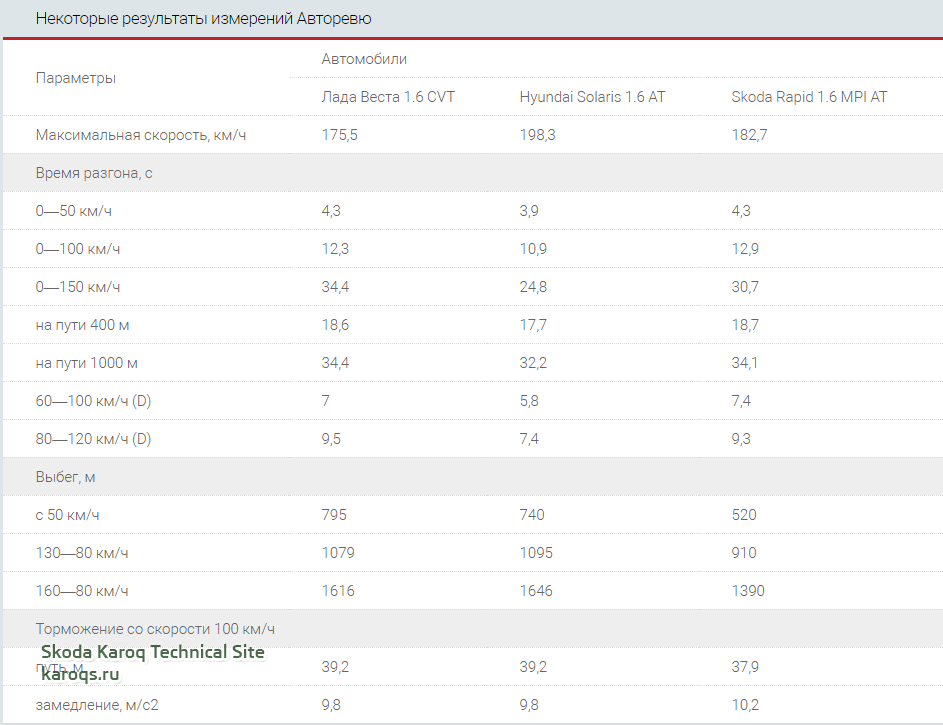Select 'Торможение со скорости 100 км/ч' section header
The height and width of the screenshot is (725, 943).
tap(155, 629)
